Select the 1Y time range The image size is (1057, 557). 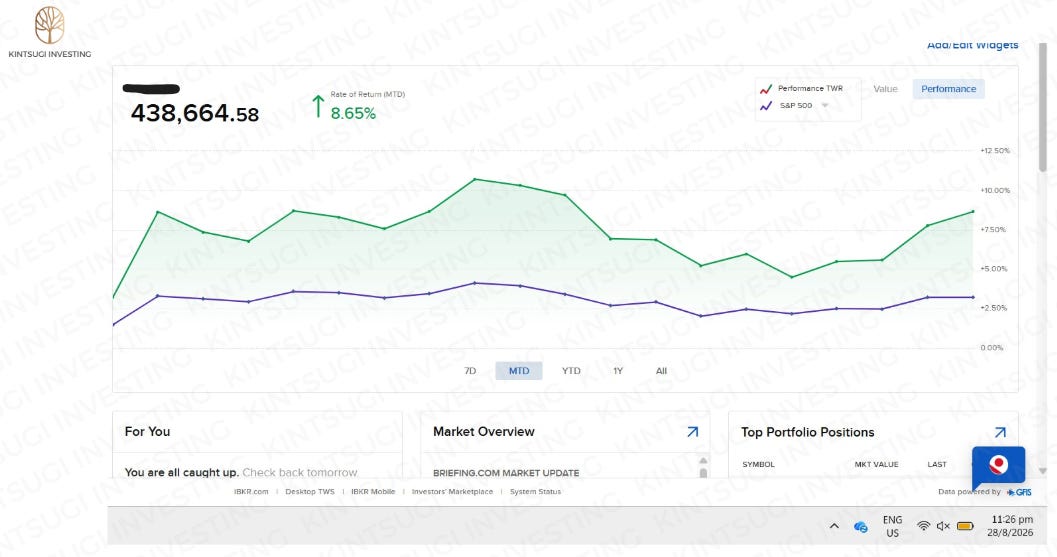click(x=617, y=371)
